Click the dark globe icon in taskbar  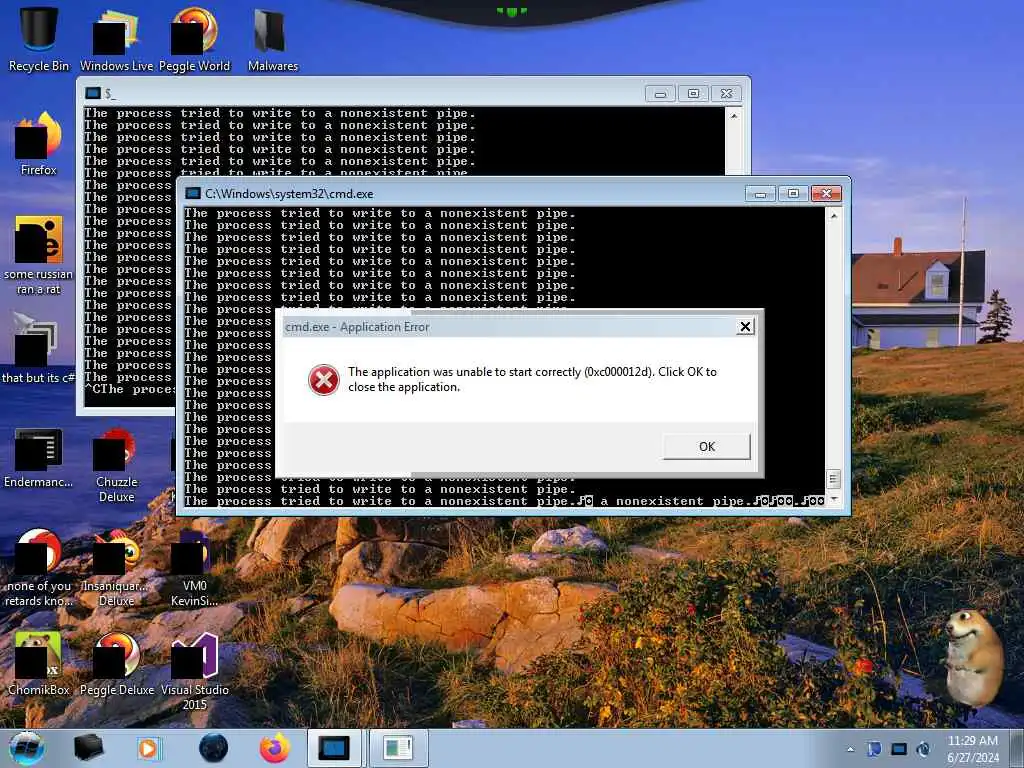point(213,748)
